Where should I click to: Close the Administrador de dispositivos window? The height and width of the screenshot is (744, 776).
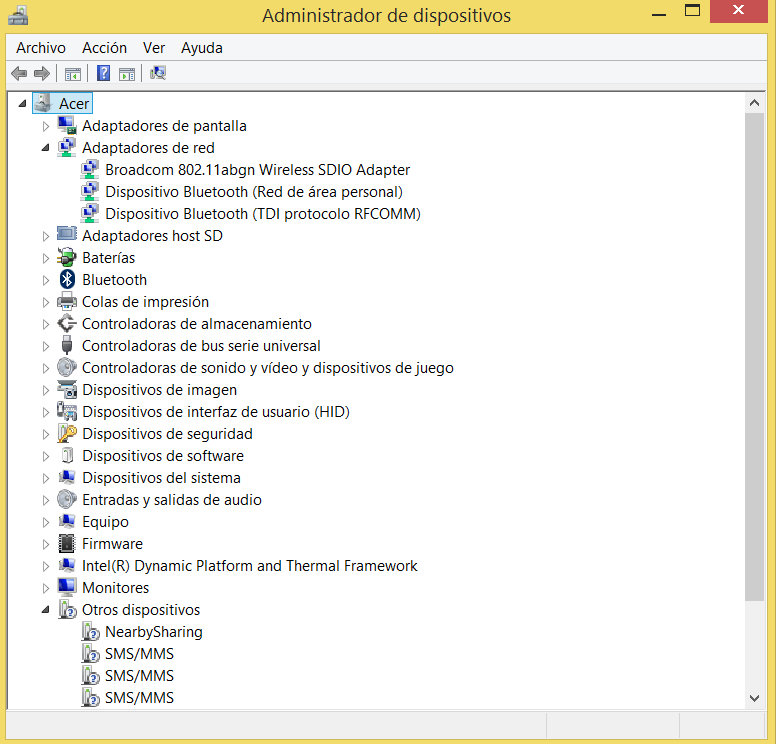738,10
